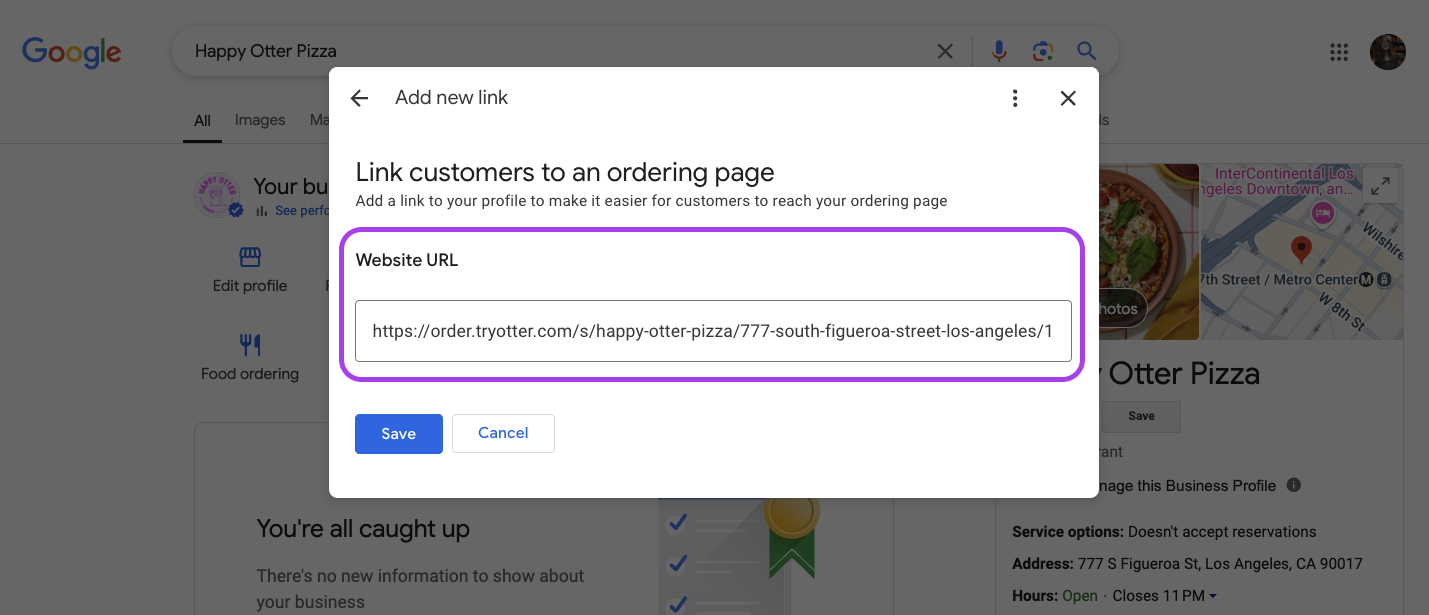Clear the Google search box text

(944, 51)
